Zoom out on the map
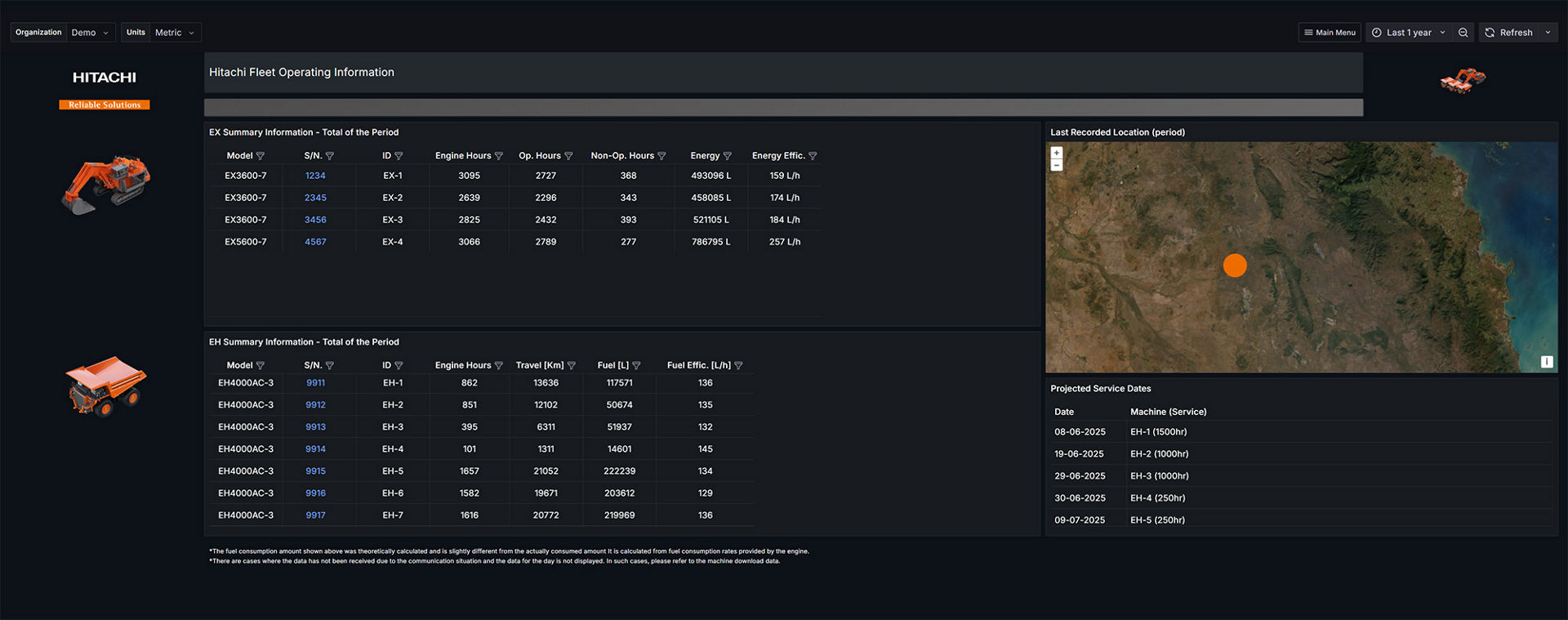The width and height of the screenshot is (1568, 620). pos(1056,165)
